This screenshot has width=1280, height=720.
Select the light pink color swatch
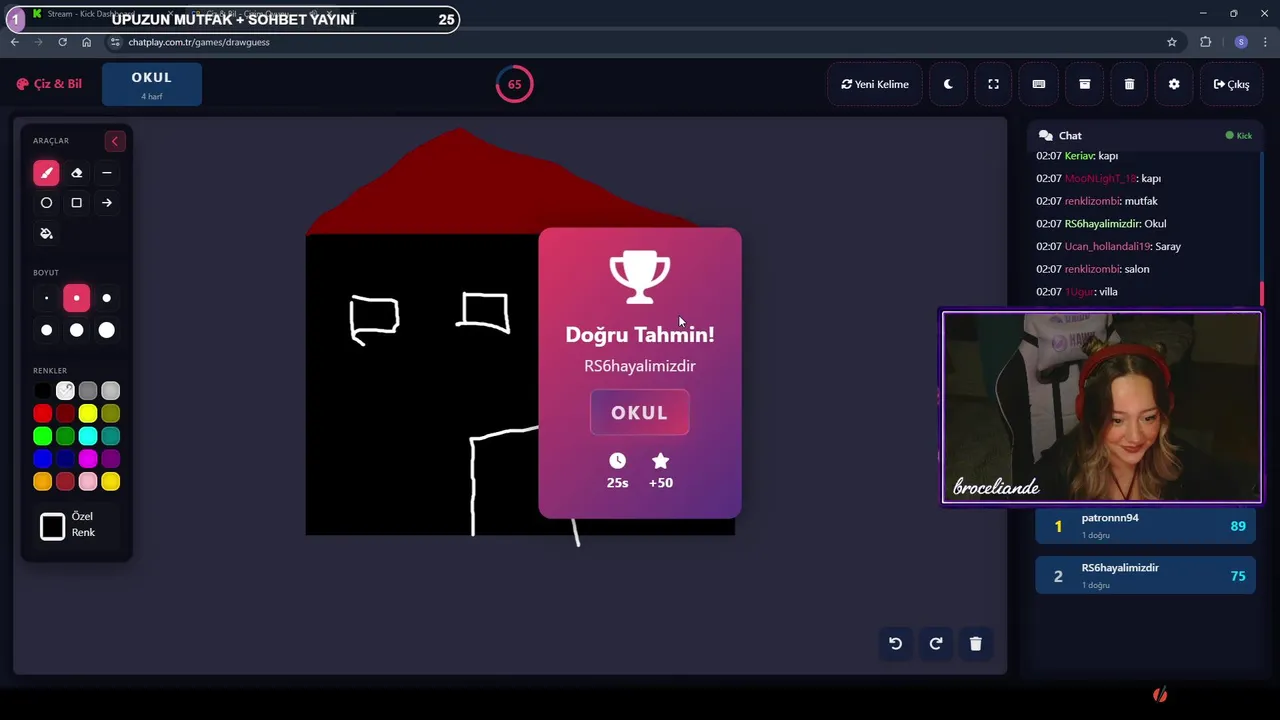[88, 482]
